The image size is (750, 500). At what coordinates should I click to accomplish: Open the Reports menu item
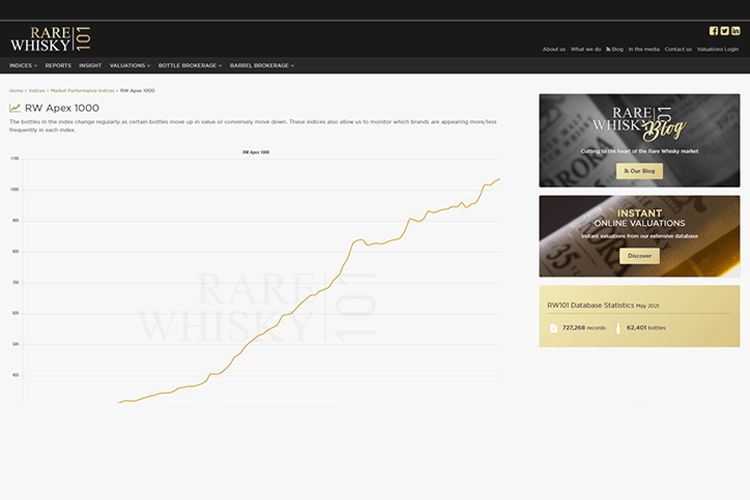(58, 66)
